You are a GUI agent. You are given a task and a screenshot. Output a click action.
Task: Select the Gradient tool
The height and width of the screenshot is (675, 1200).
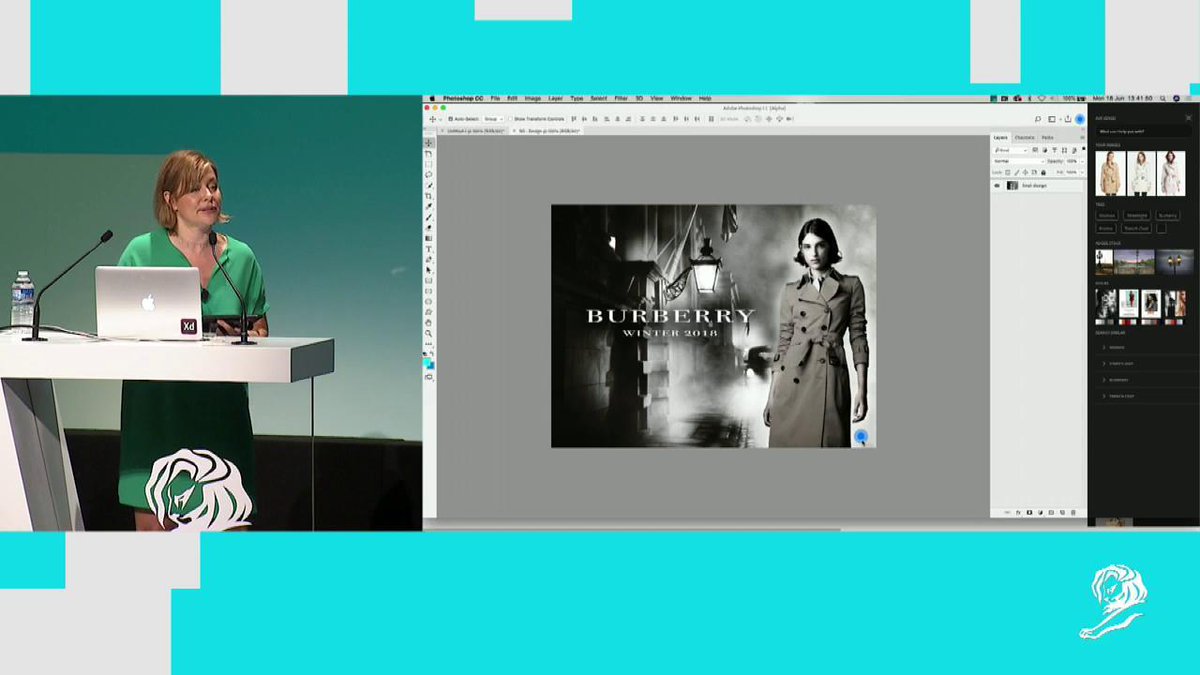(429, 238)
